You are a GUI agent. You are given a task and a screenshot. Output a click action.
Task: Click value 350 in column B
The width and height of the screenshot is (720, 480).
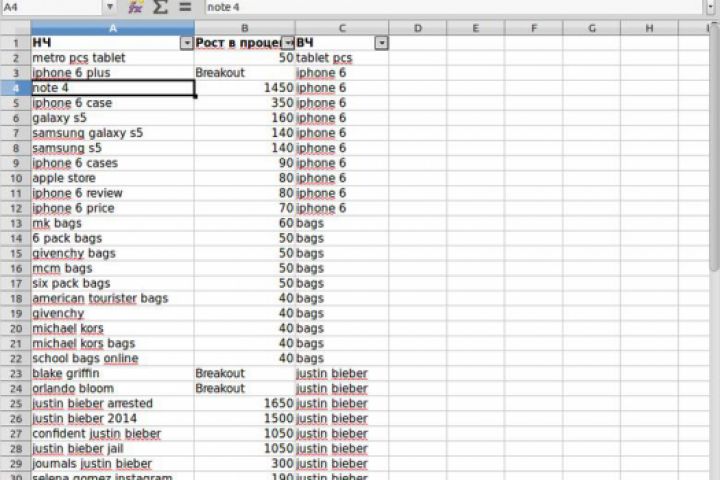coord(245,103)
